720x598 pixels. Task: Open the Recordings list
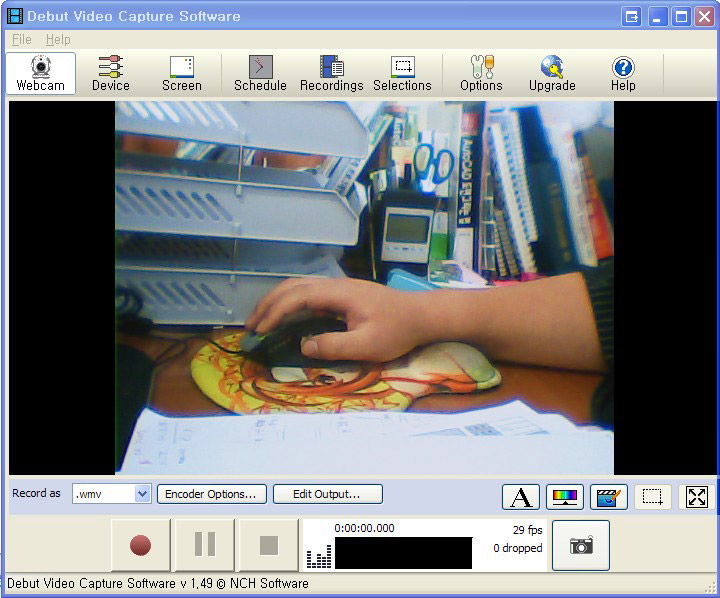click(332, 73)
